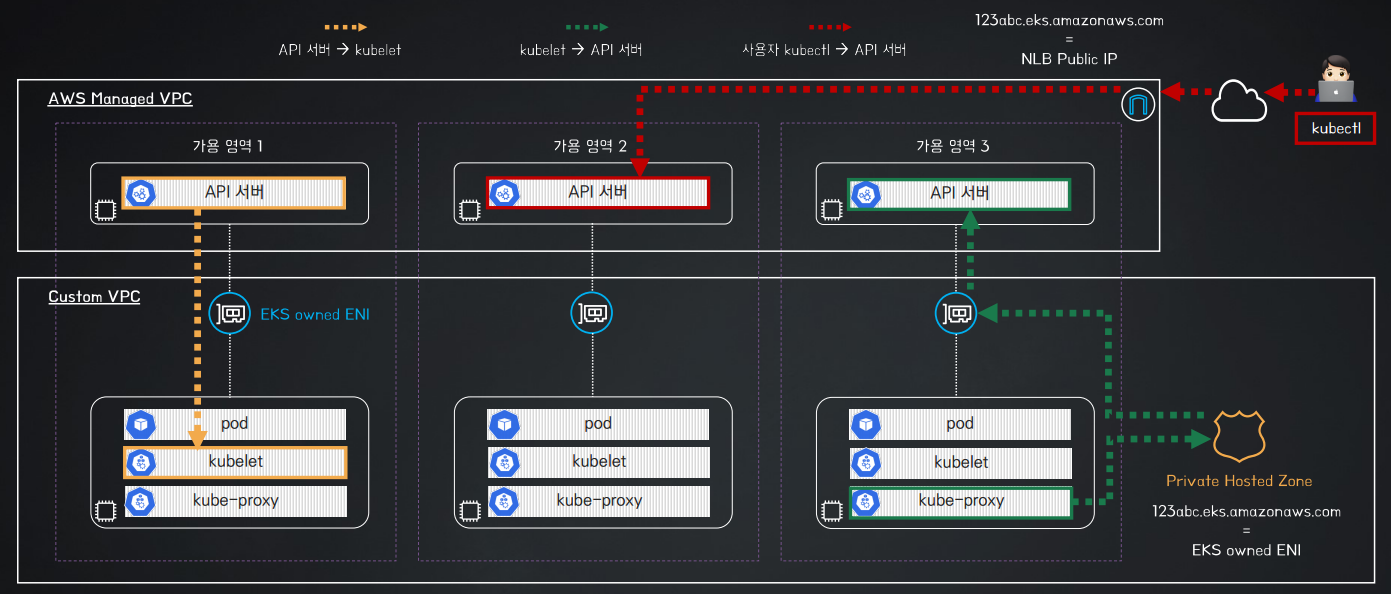
Task: Click the 가용 영역 2 label
Action: point(590,146)
